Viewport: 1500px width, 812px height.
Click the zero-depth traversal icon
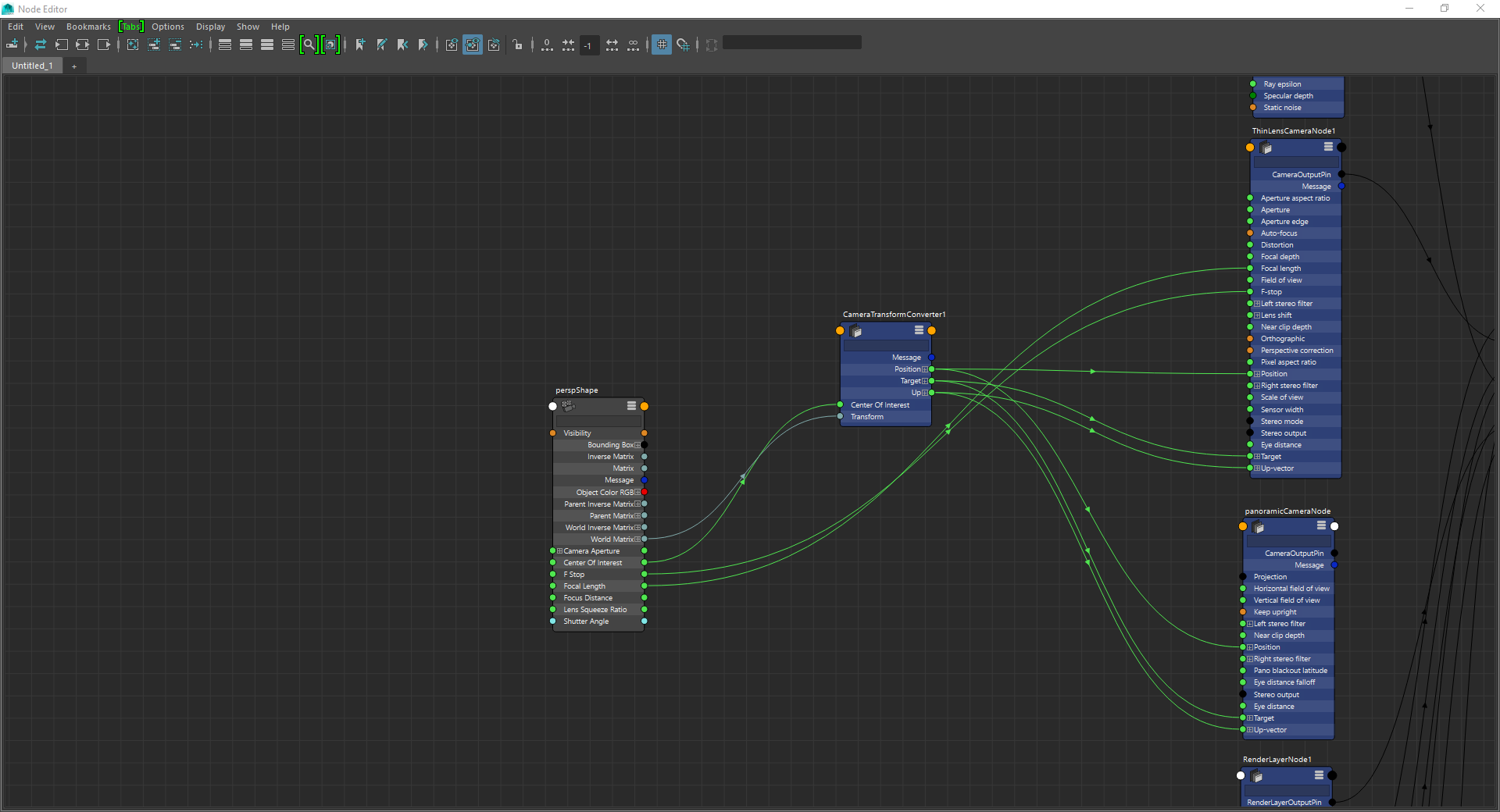547,45
